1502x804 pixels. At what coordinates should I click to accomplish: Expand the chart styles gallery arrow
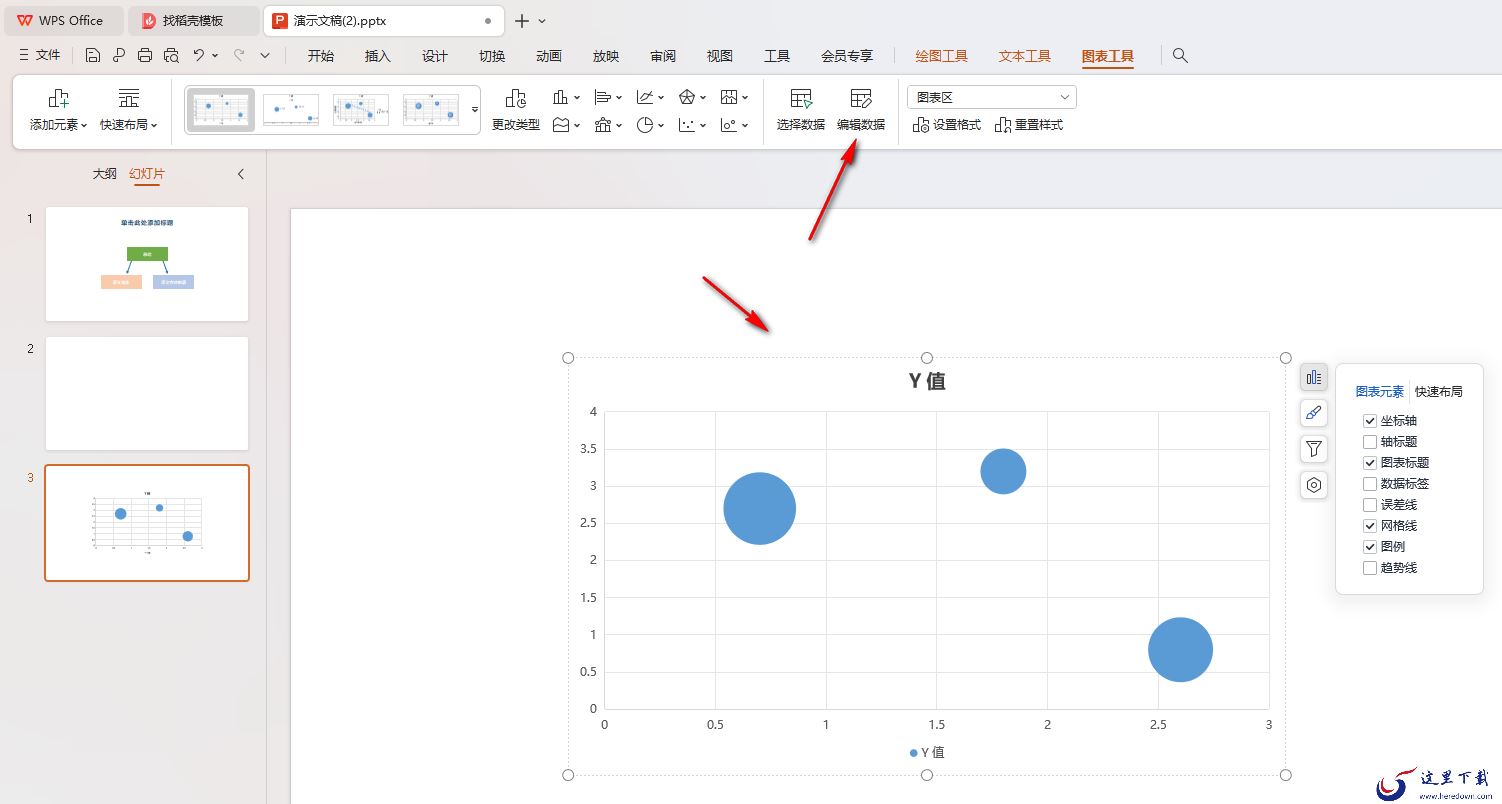pos(475,110)
